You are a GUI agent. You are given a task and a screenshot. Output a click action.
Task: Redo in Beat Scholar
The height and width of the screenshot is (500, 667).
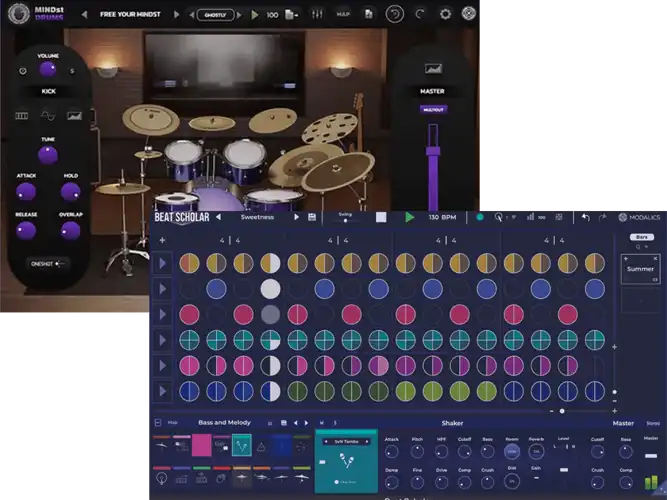pos(602,217)
